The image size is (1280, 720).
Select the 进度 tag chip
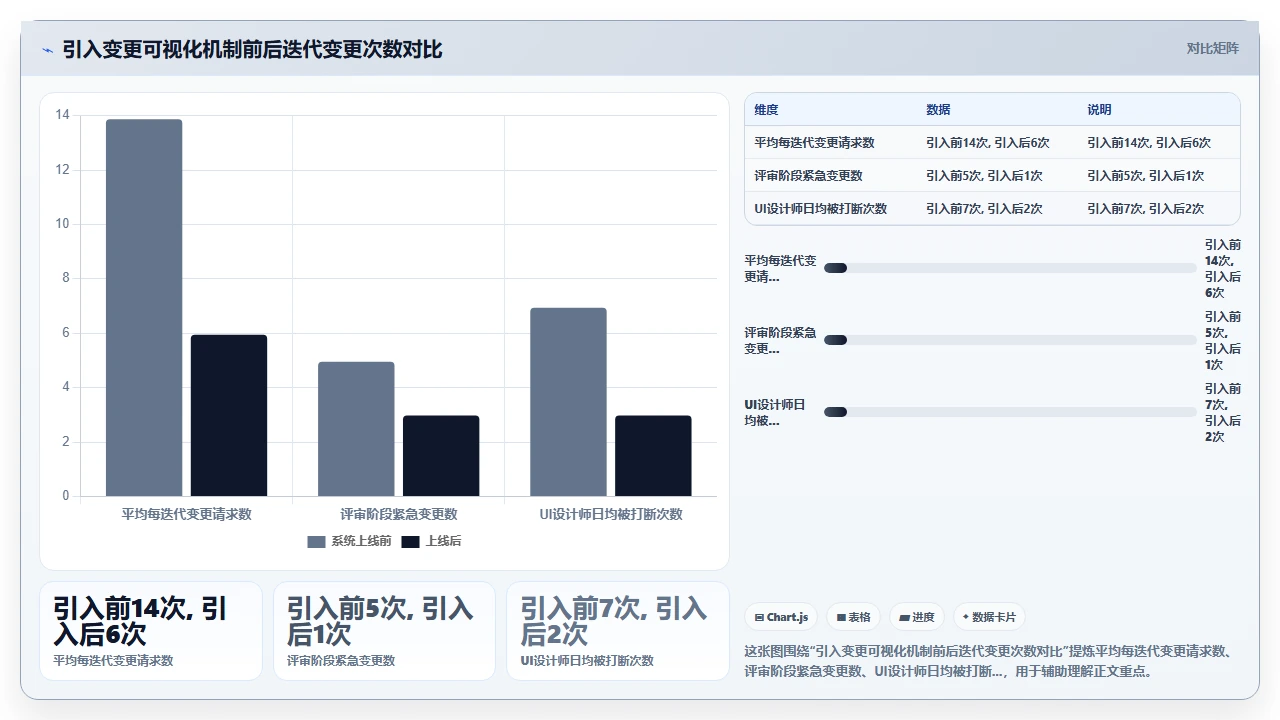[x=917, y=617]
